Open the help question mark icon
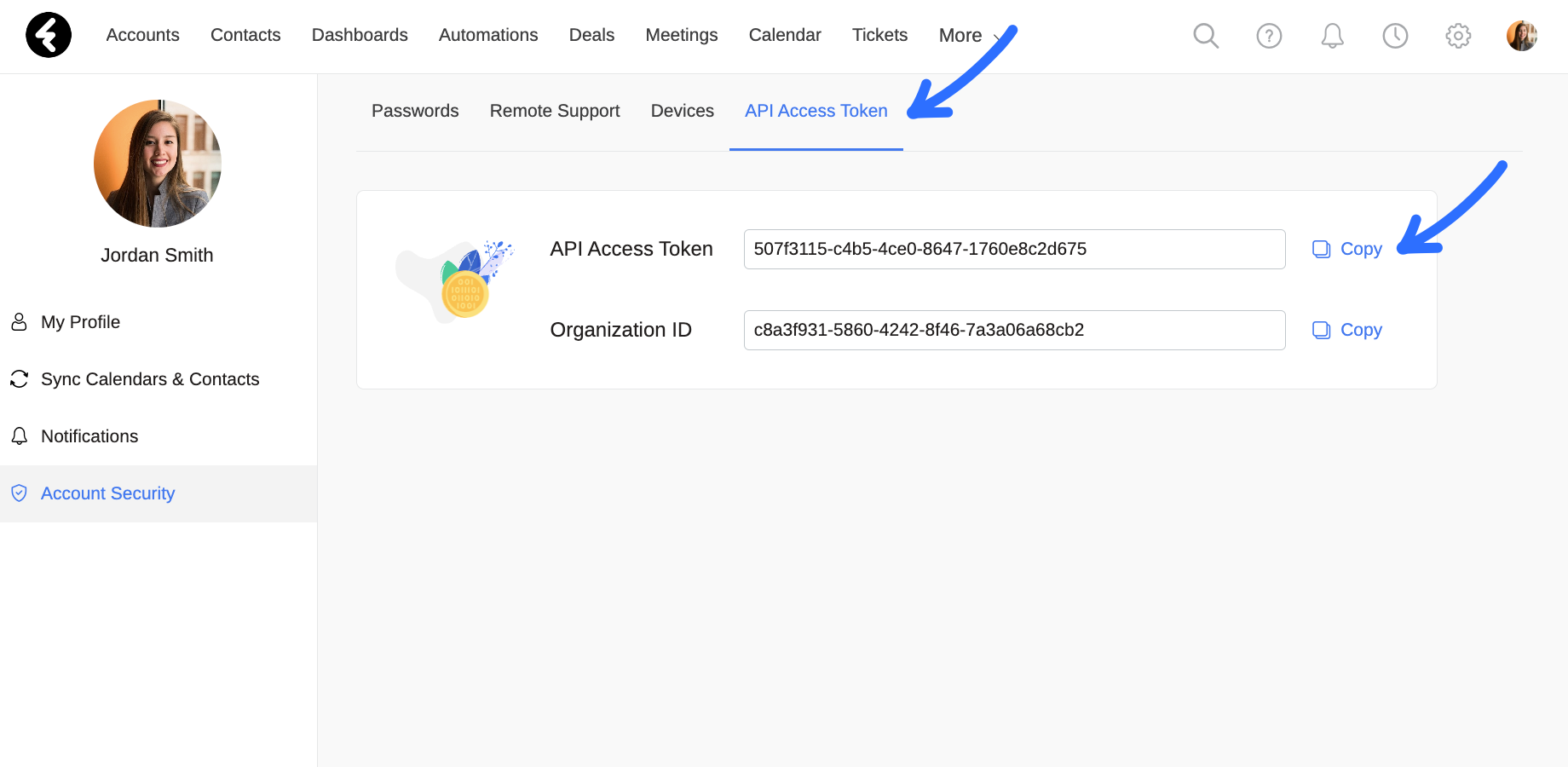The image size is (1568, 767). (x=1269, y=36)
